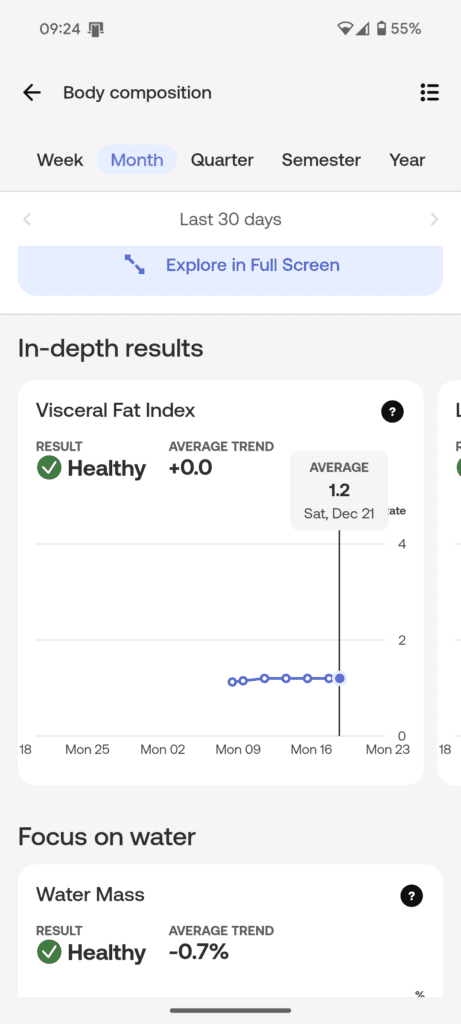Screen dimensions: 461x1024
Task: Select the Month tab
Action: click(137, 160)
